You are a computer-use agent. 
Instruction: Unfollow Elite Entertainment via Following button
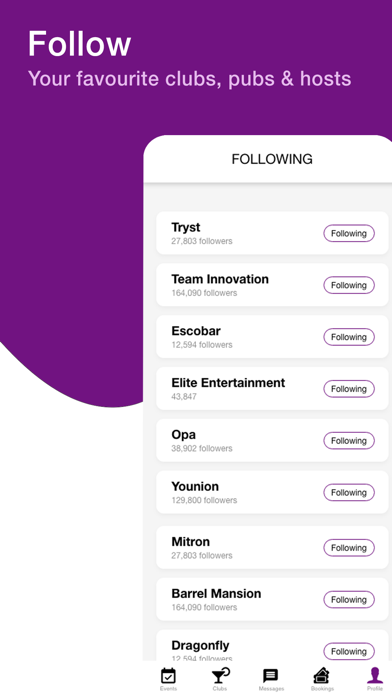point(349,389)
